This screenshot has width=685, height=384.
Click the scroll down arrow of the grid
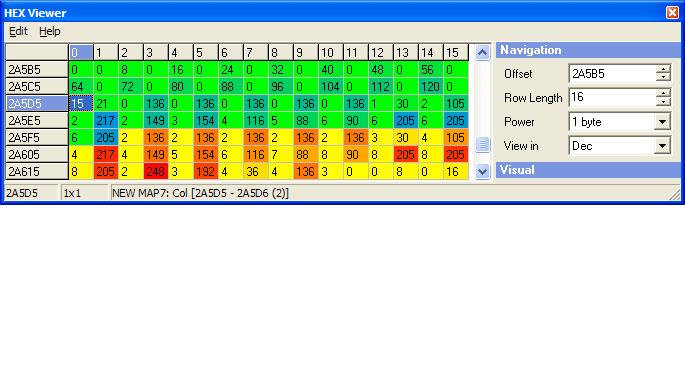click(482, 172)
